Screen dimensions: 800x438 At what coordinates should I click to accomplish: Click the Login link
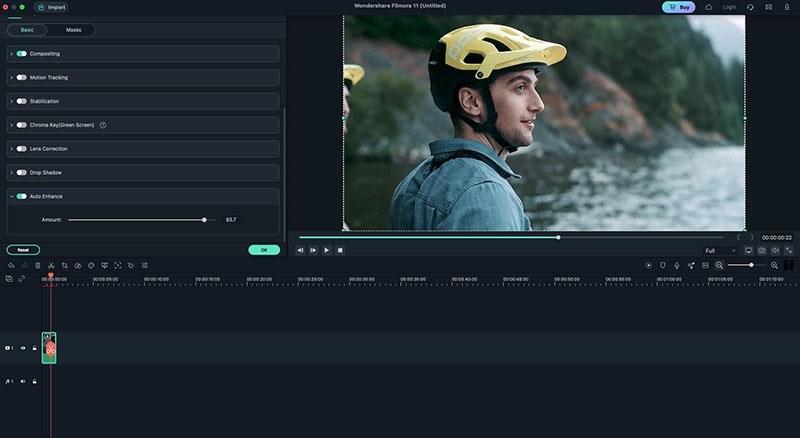[x=729, y=7]
